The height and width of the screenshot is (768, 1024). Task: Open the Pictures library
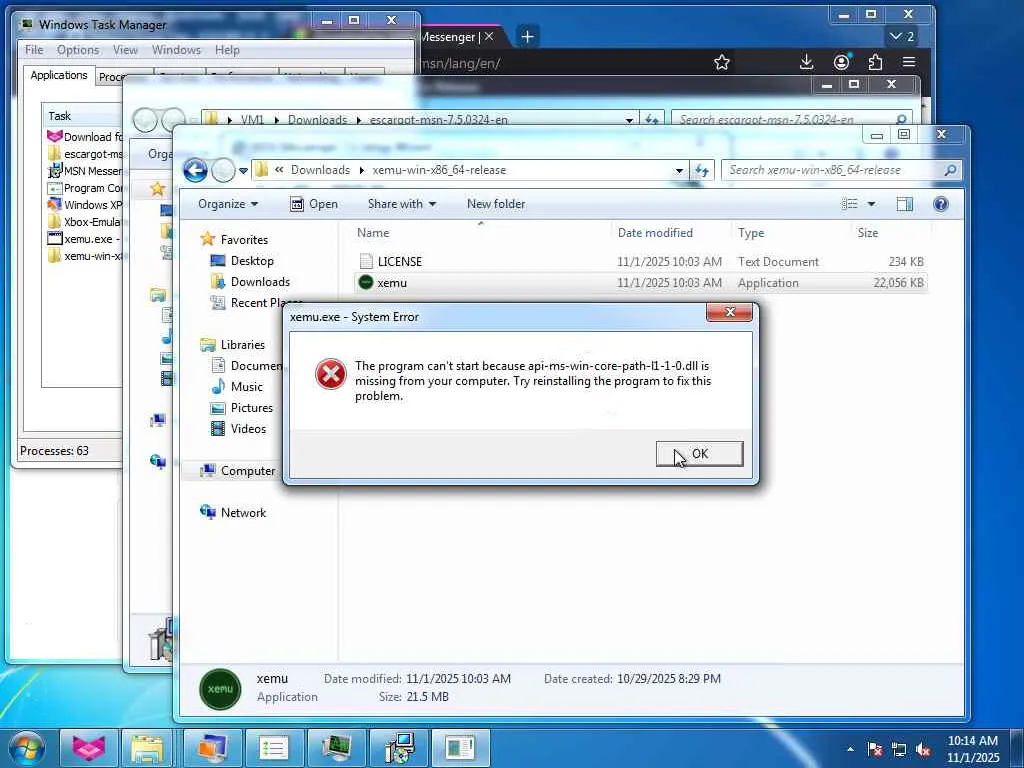251,408
